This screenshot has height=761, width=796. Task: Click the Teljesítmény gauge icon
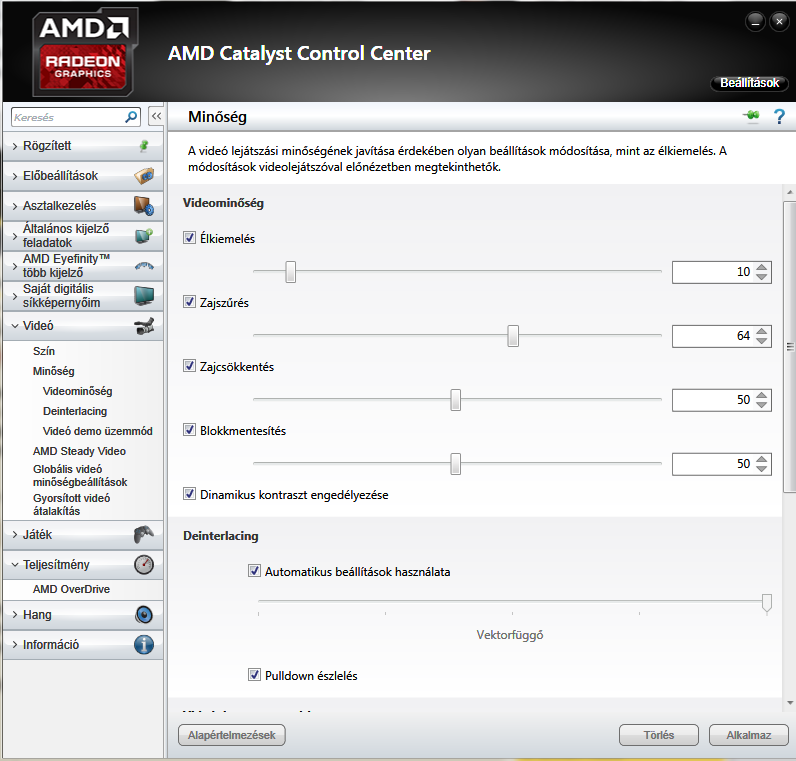coord(144,565)
